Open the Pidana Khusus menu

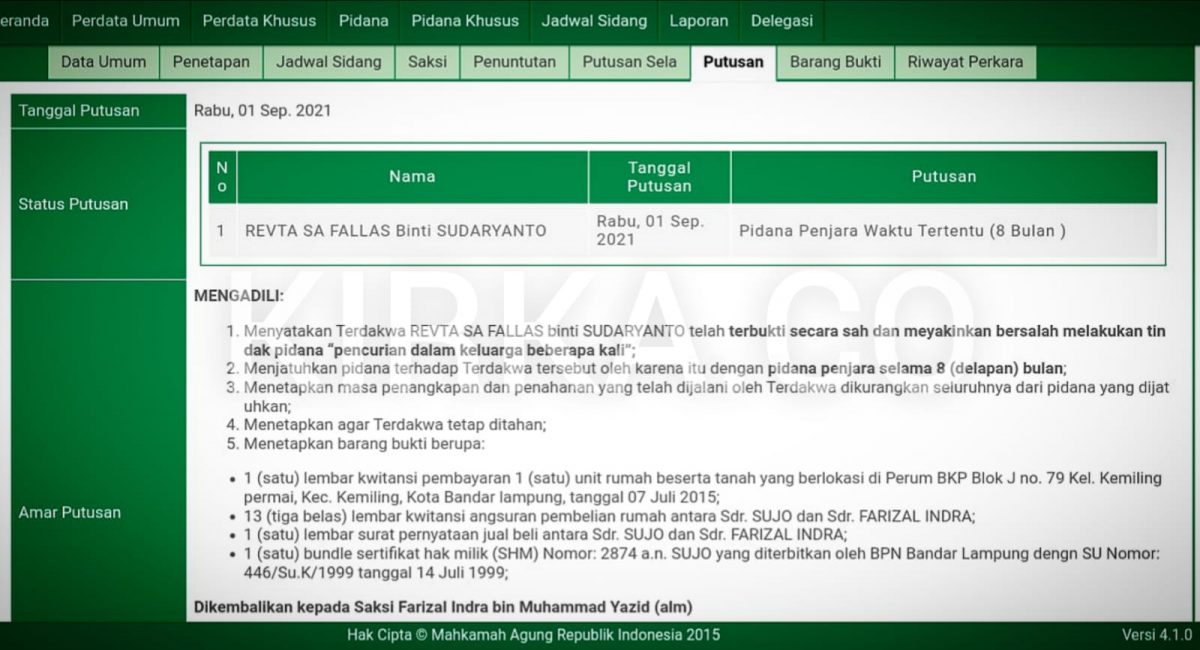click(x=465, y=21)
